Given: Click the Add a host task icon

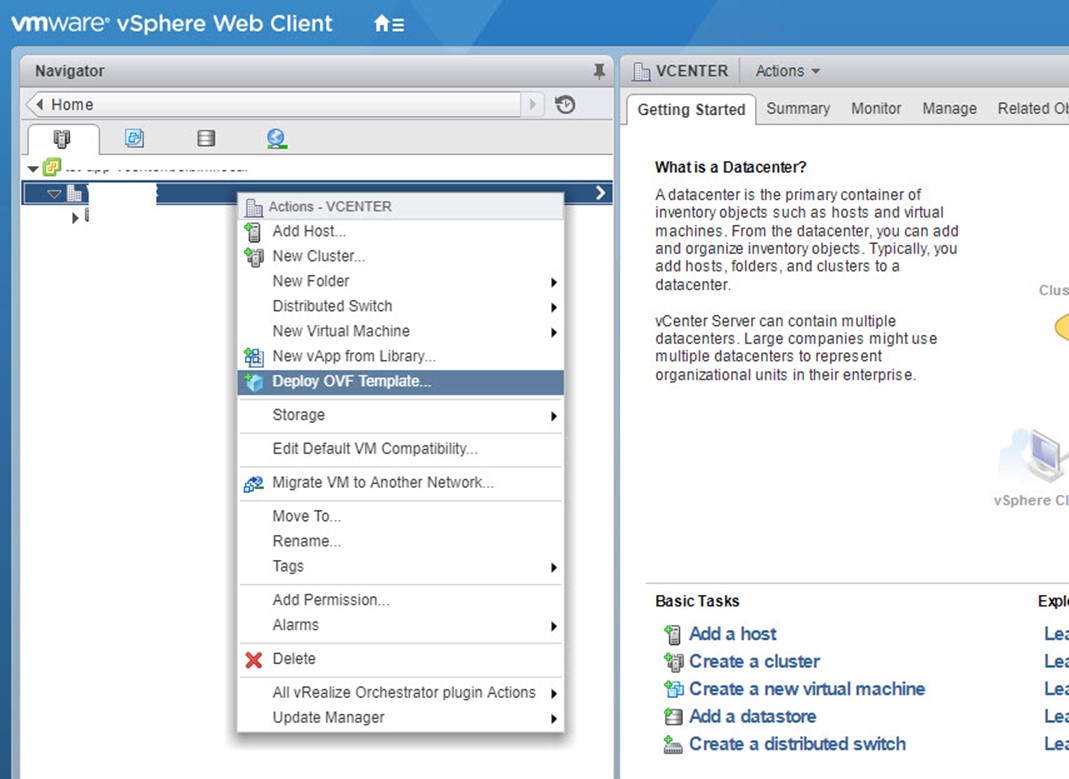Looking at the screenshot, I should coord(672,635).
